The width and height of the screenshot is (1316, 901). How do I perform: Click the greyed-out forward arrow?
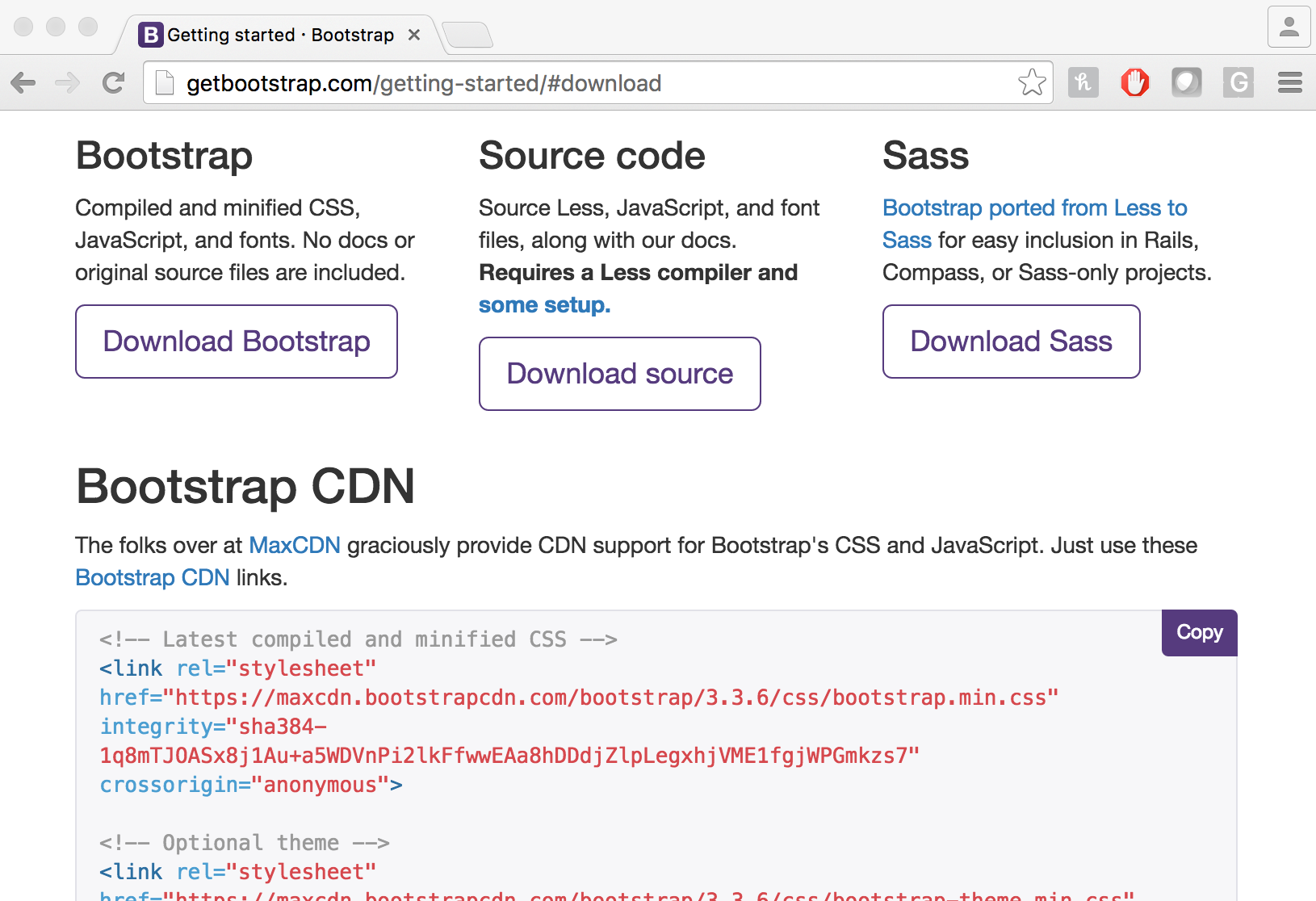click(68, 82)
